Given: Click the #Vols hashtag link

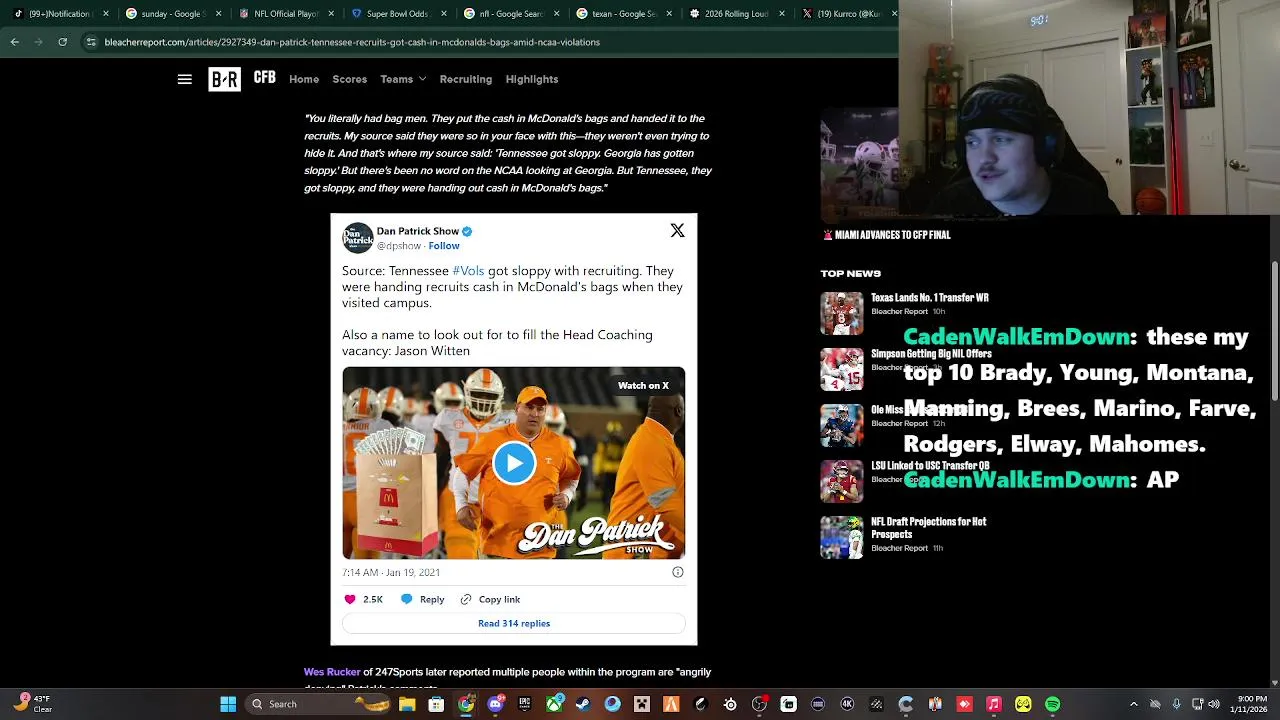Looking at the screenshot, I should coord(468,271).
